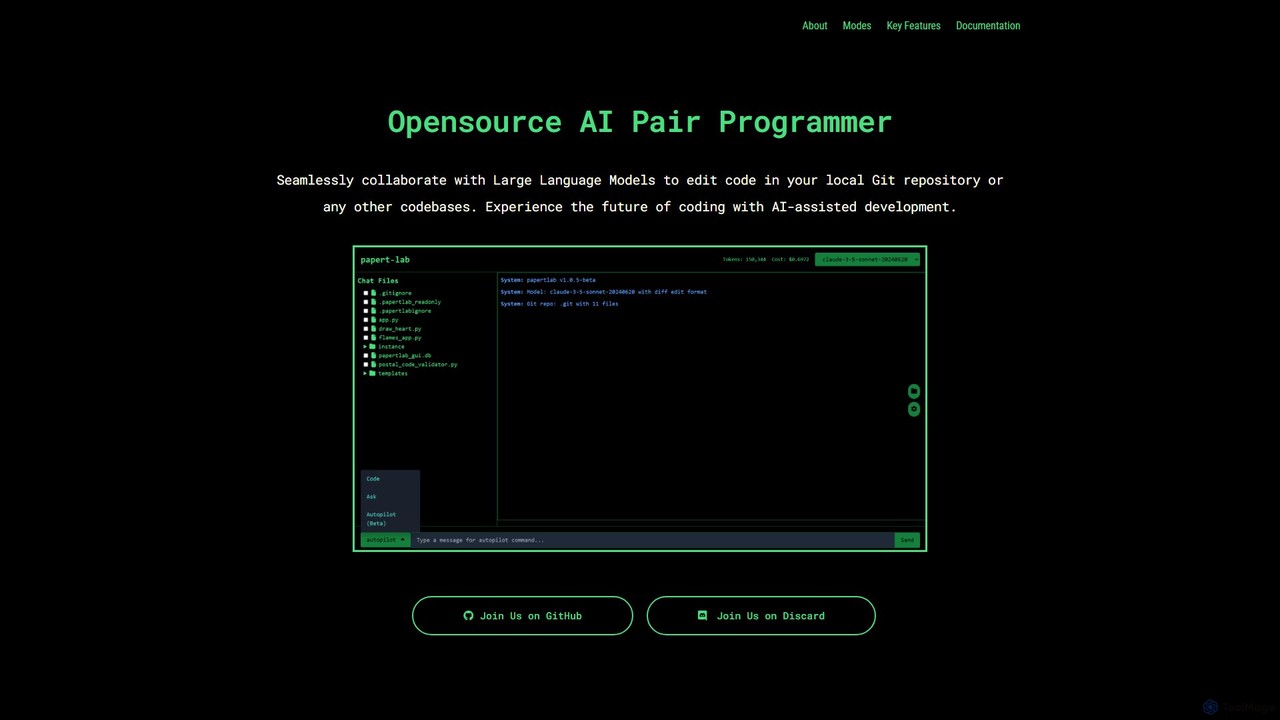The image size is (1280, 720).
Task: Check the app.py checkbox
Action: point(366,320)
